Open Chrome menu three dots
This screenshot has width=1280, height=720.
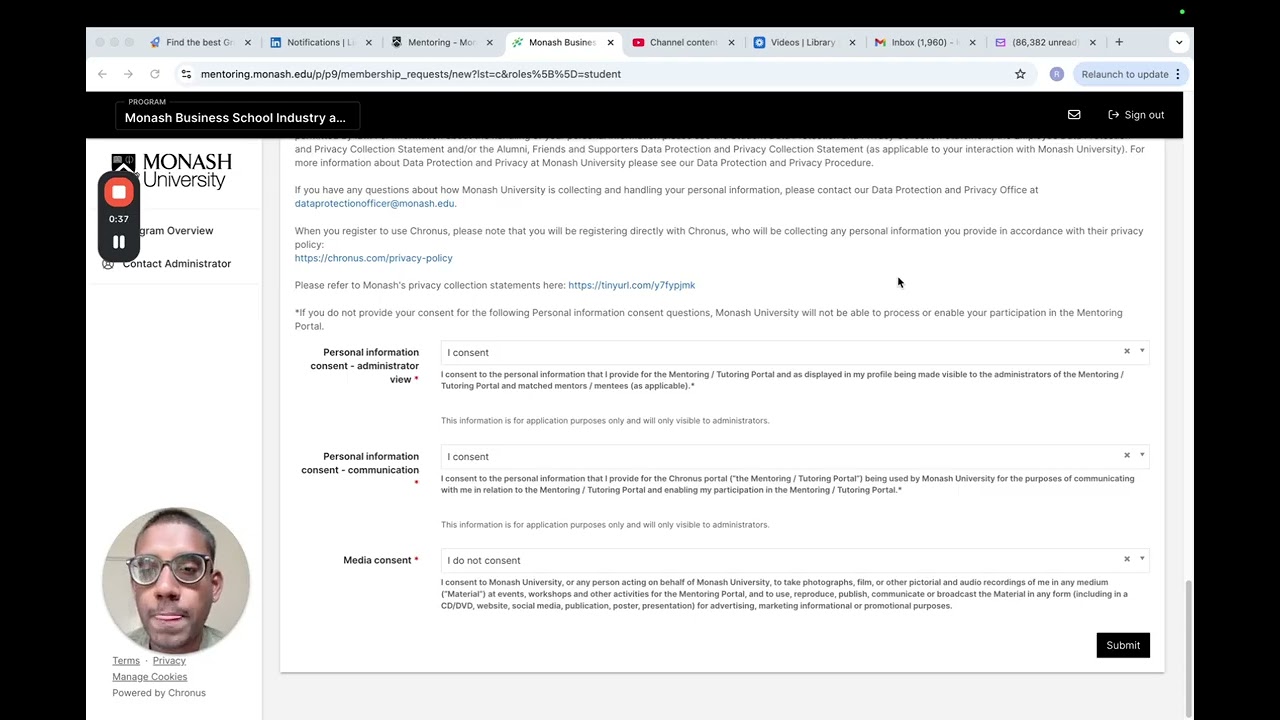1178,74
